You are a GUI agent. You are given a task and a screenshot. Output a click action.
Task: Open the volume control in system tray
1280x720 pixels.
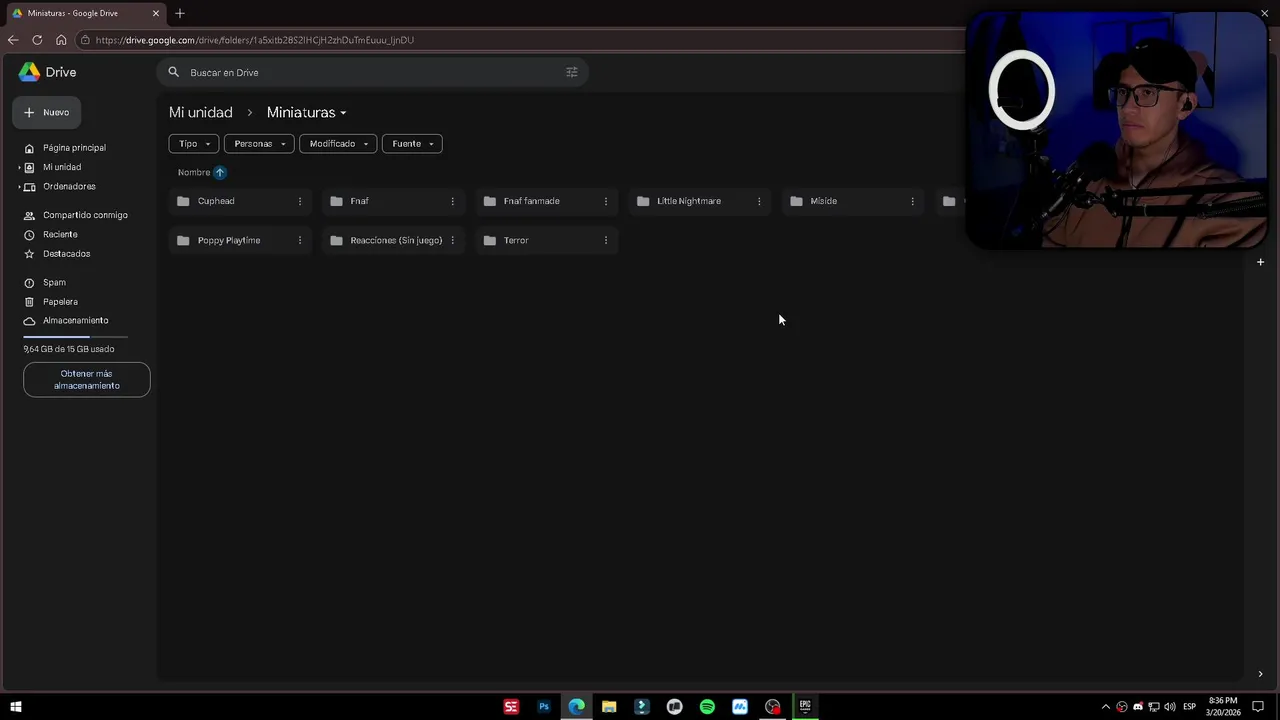(x=1170, y=707)
